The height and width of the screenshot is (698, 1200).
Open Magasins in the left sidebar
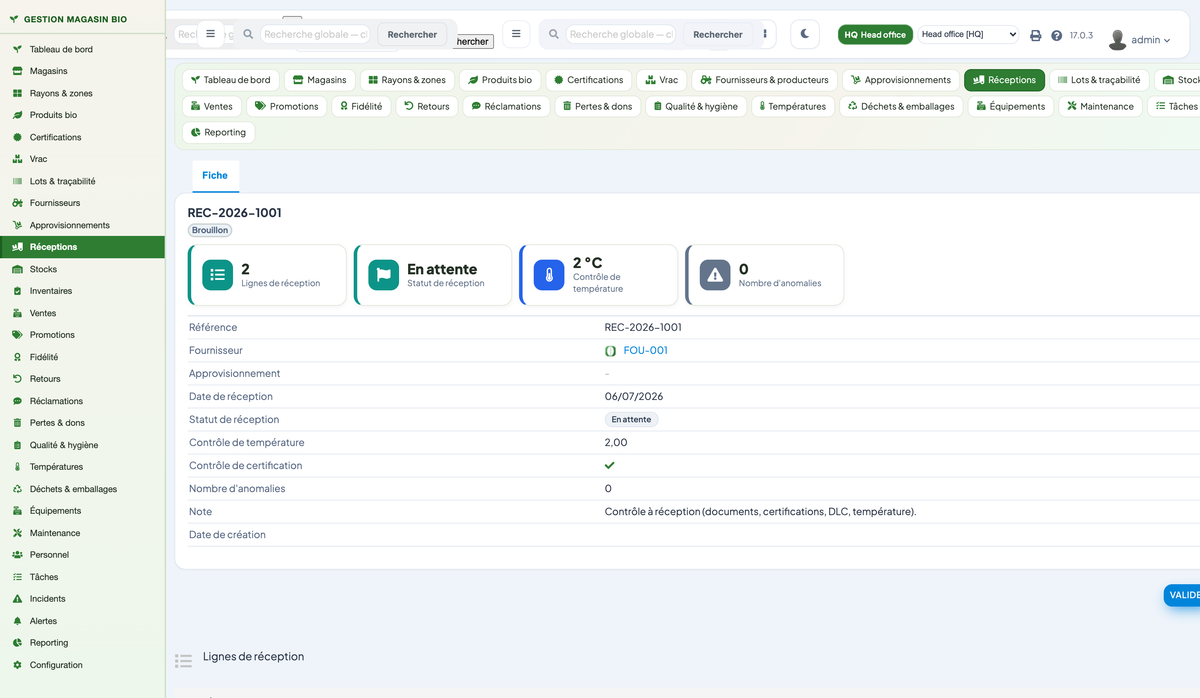(x=82, y=71)
